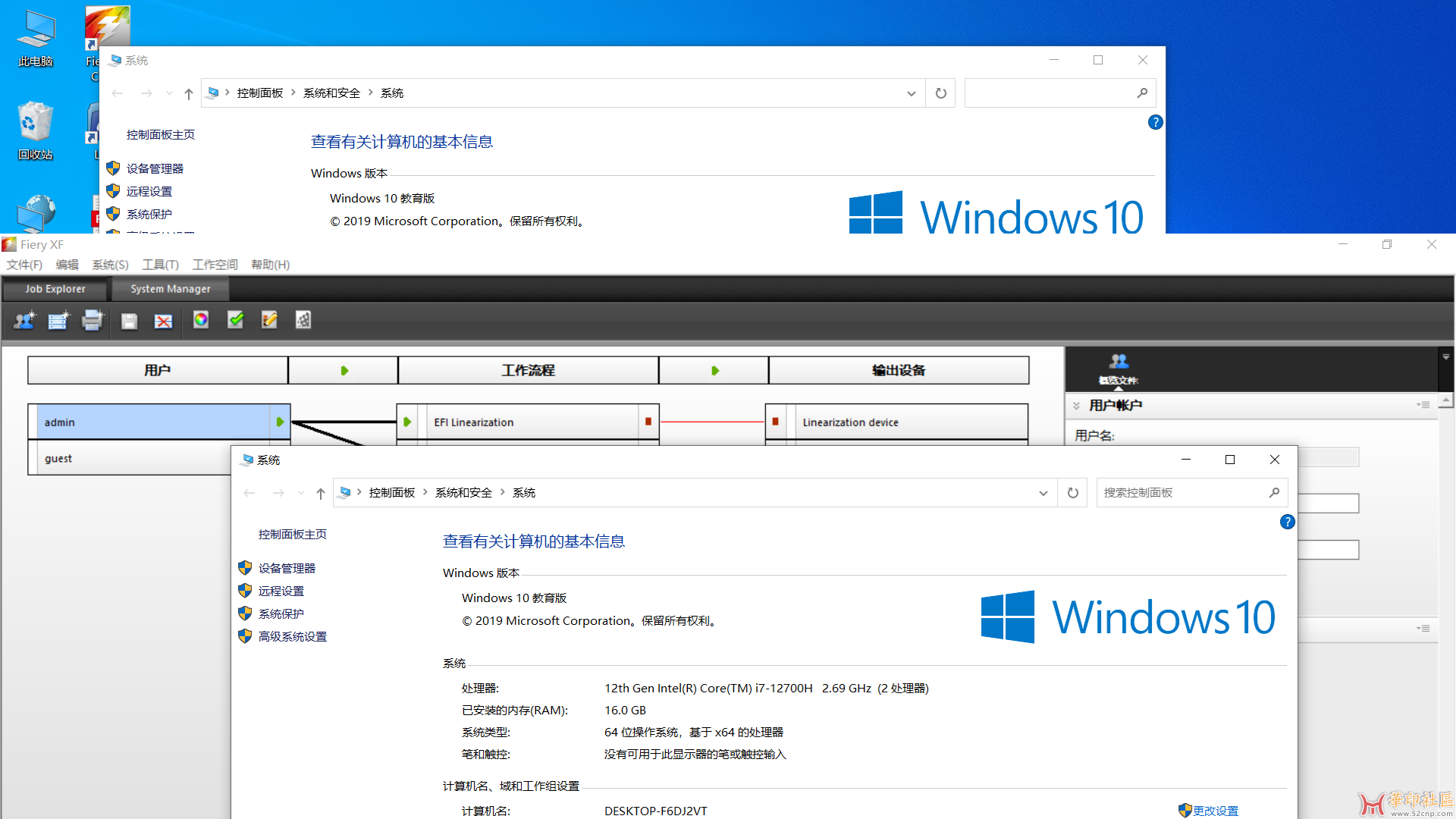This screenshot has height=819, width=1456.
Task: Open 工作空间 menu in Fiery XF
Action: point(215,265)
